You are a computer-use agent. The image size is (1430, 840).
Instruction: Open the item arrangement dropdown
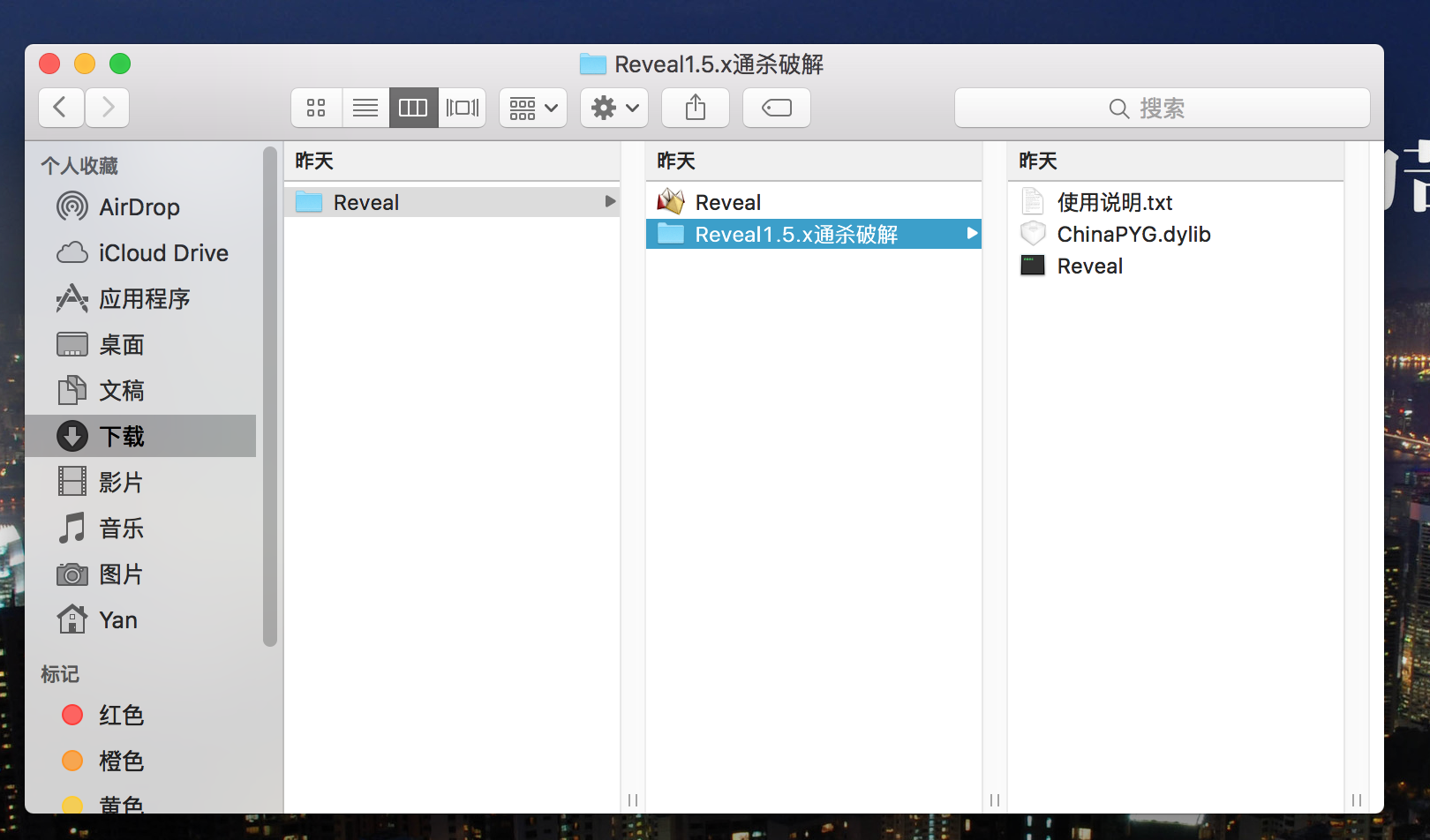533,108
